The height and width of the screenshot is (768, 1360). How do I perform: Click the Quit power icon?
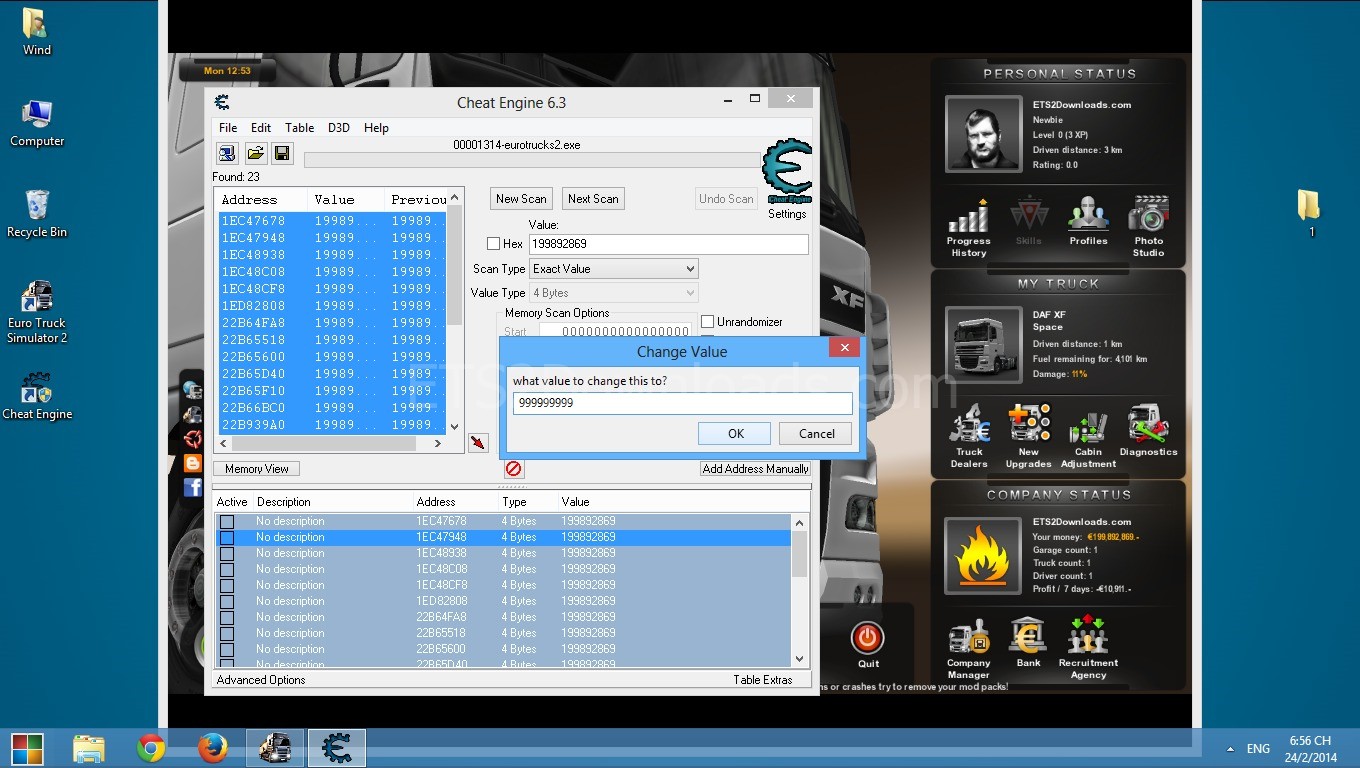click(867, 643)
